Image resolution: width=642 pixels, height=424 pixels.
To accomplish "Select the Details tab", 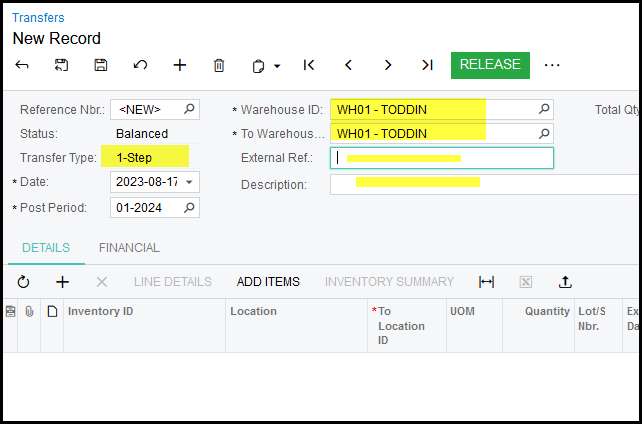I will [x=46, y=248].
